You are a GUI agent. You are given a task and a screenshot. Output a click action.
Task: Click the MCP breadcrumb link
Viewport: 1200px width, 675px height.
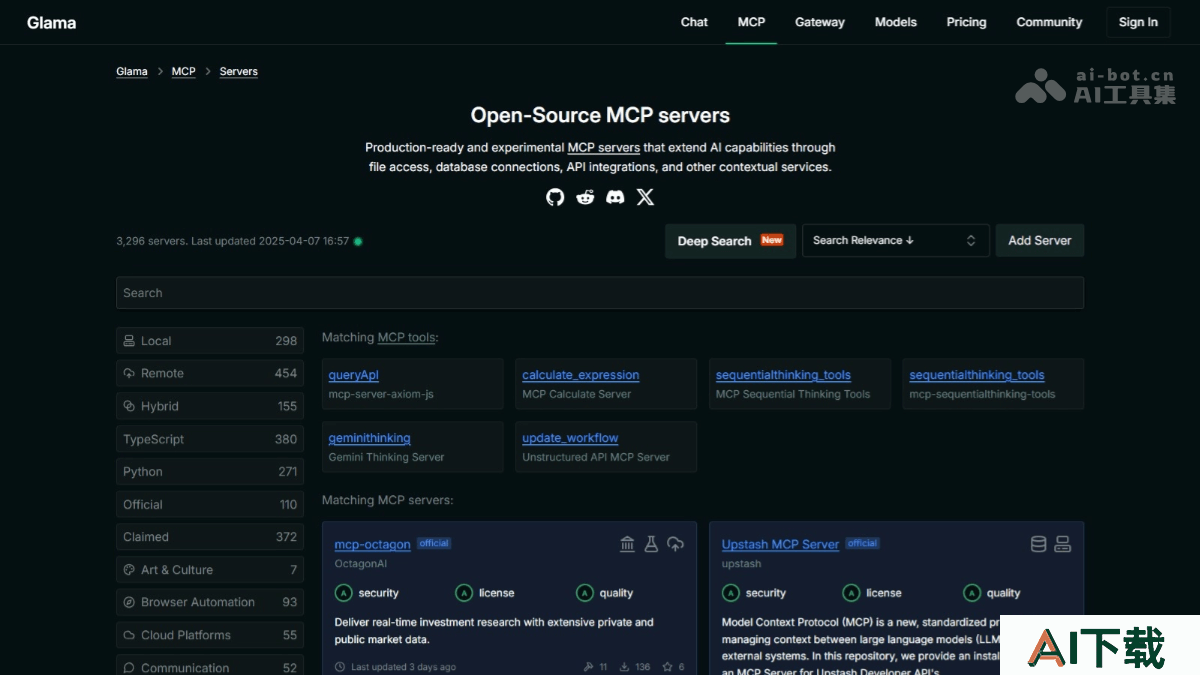[x=184, y=72]
